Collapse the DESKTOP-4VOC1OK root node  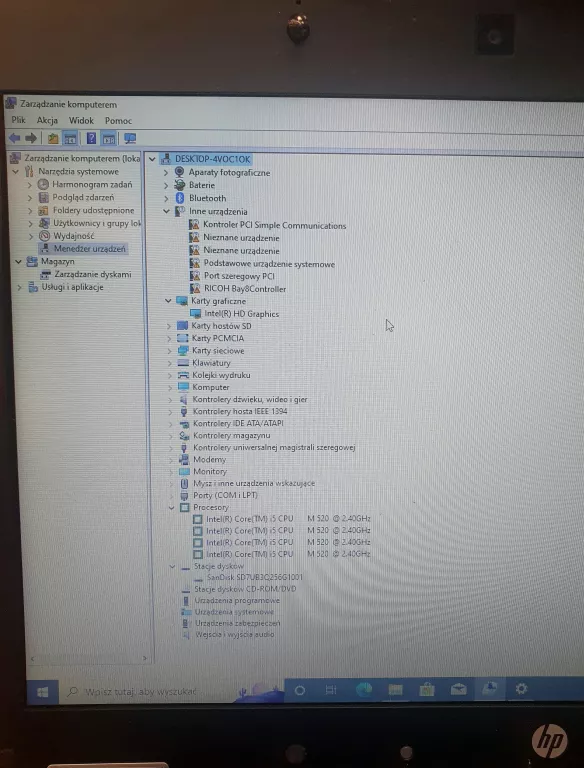tap(152, 159)
